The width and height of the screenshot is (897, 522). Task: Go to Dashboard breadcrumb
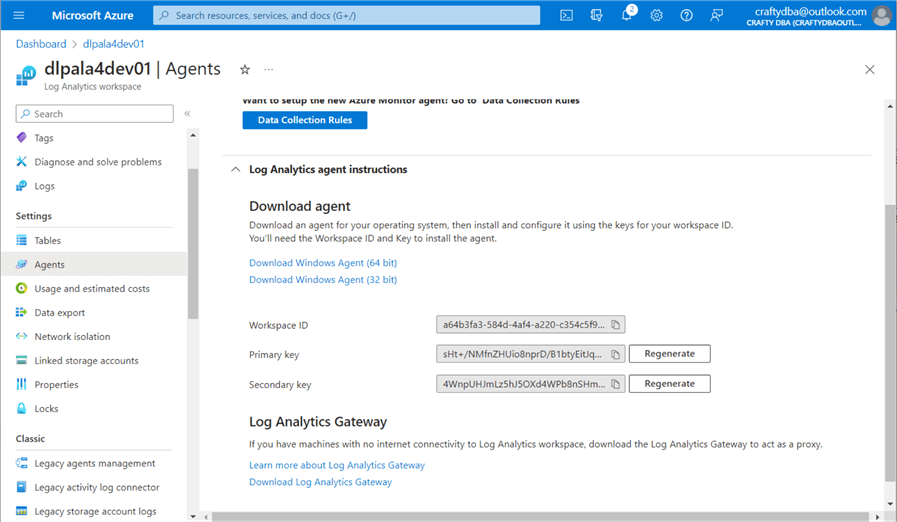click(x=41, y=44)
